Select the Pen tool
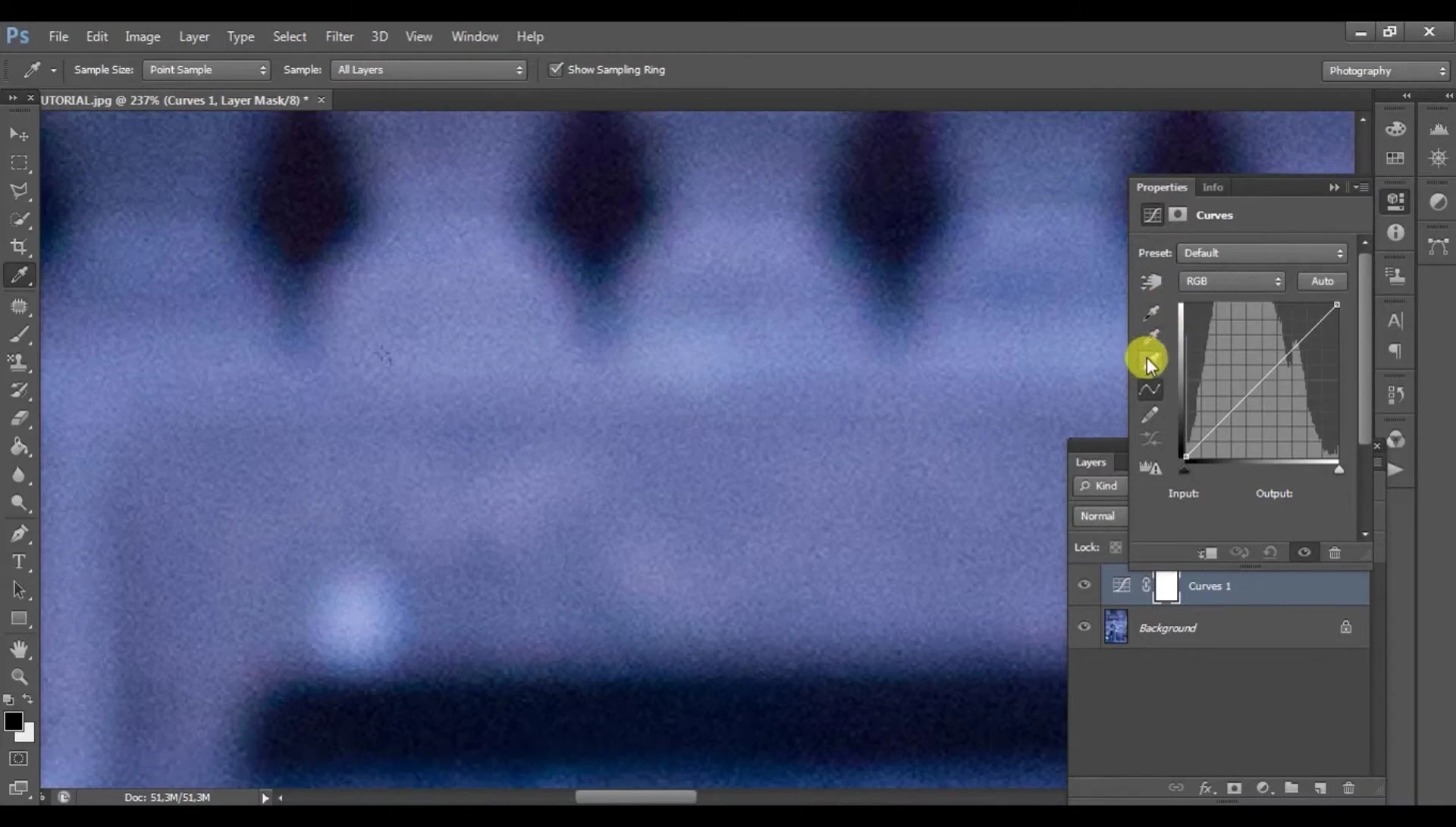The height and width of the screenshot is (827, 1456). (19, 533)
